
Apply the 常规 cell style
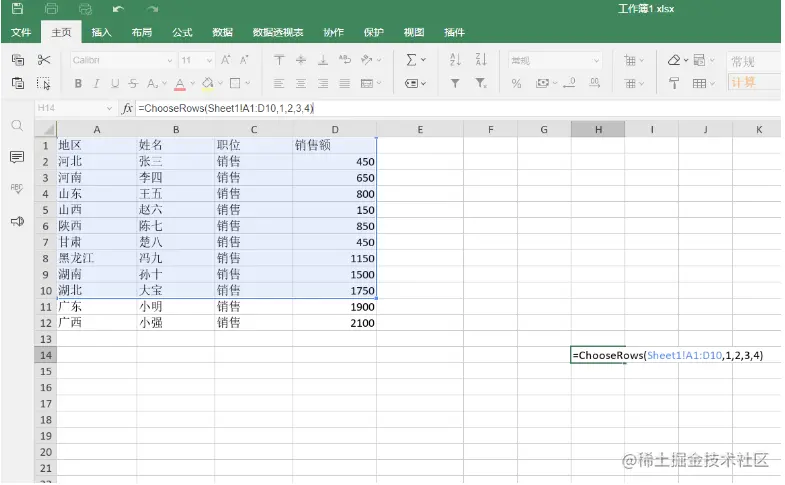pos(754,62)
